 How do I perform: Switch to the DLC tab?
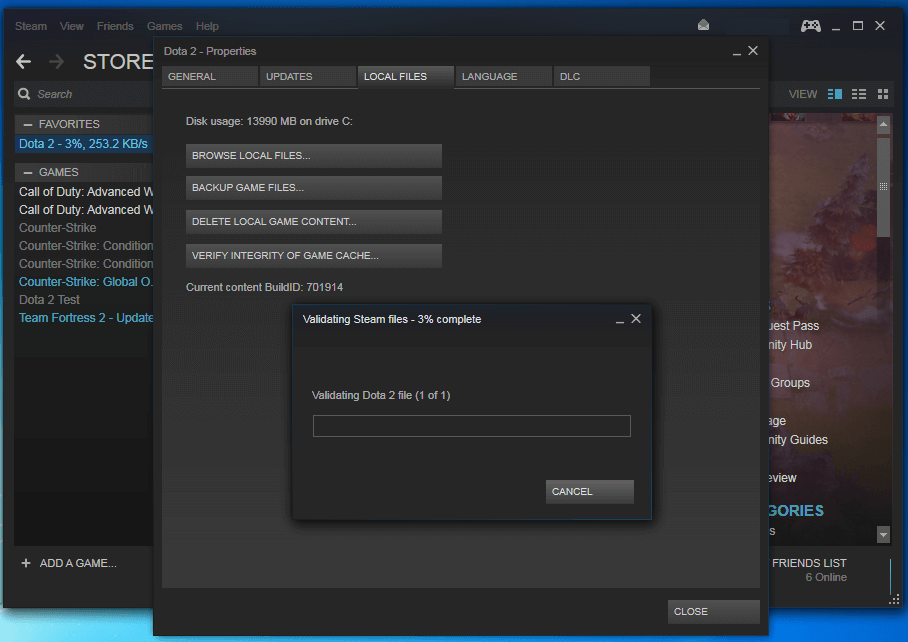click(602, 76)
